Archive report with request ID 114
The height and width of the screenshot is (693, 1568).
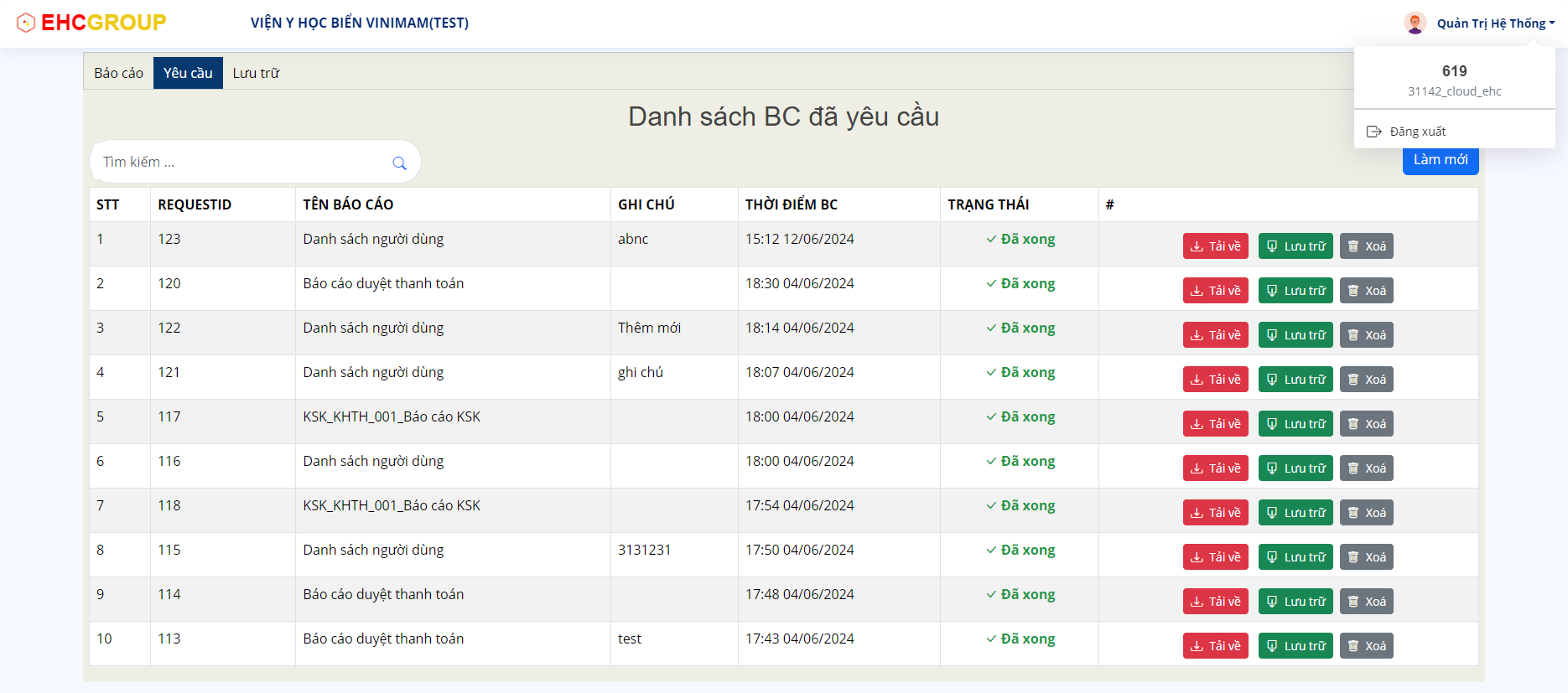click(1295, 602)
